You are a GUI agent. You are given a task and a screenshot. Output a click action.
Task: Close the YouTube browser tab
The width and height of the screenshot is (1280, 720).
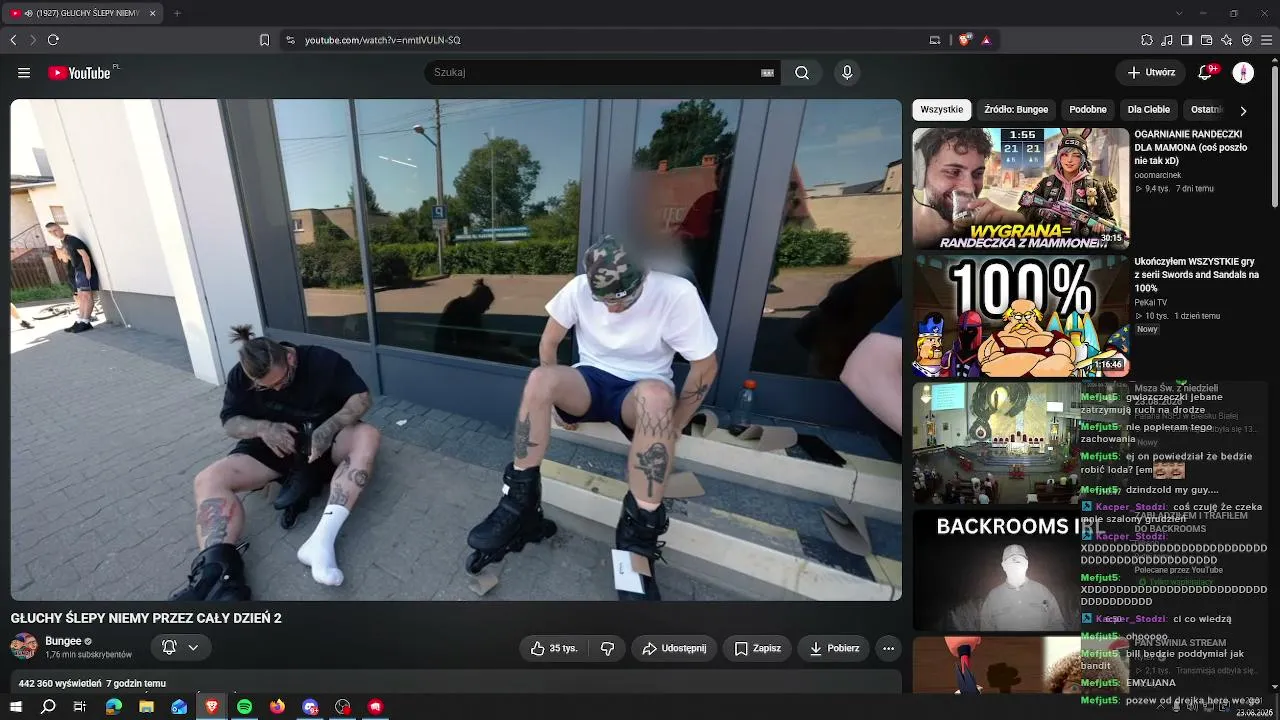[x=152, y=13]
